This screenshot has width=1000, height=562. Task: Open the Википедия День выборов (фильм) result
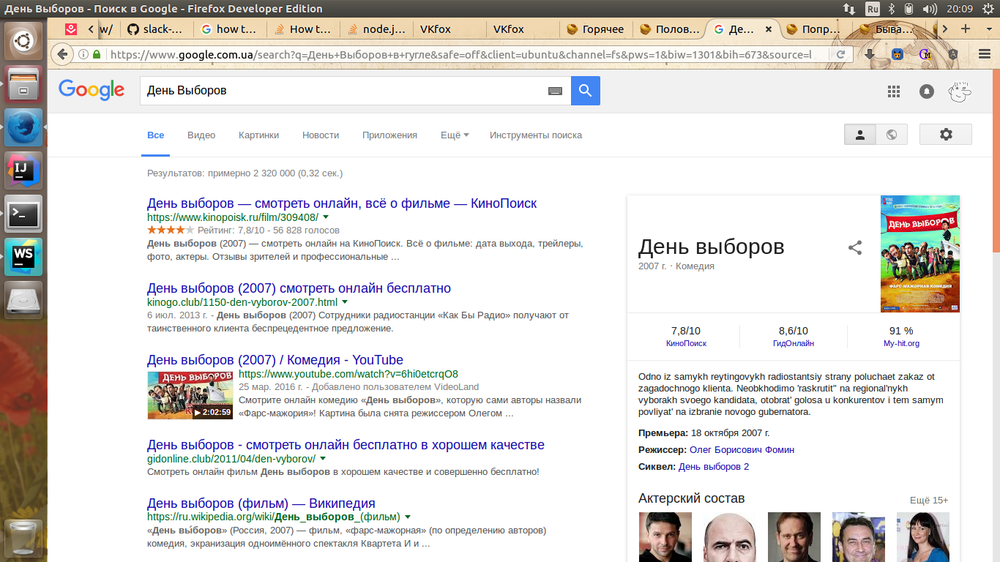tap(261, 503)
